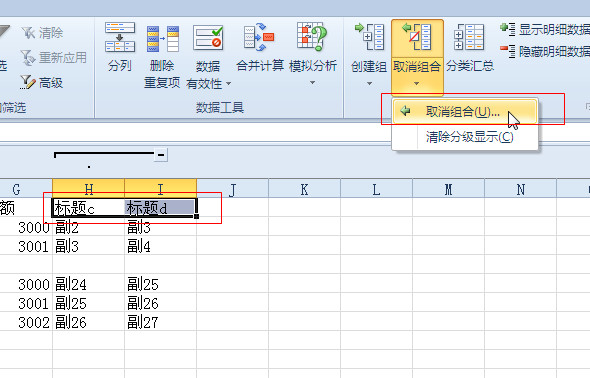Click the Reapply (重新应用) filter button
590x378 pixels.
(53, 58)
